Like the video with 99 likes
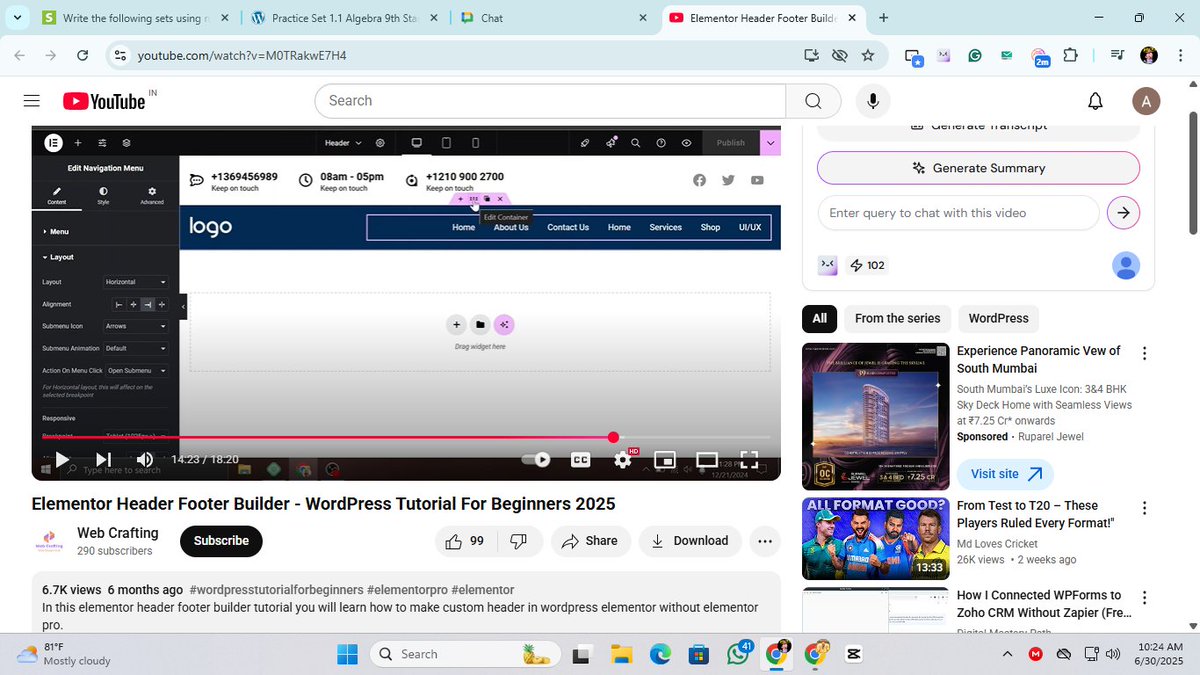This screenshot has height=675, width=1200. tap(465, 541)
